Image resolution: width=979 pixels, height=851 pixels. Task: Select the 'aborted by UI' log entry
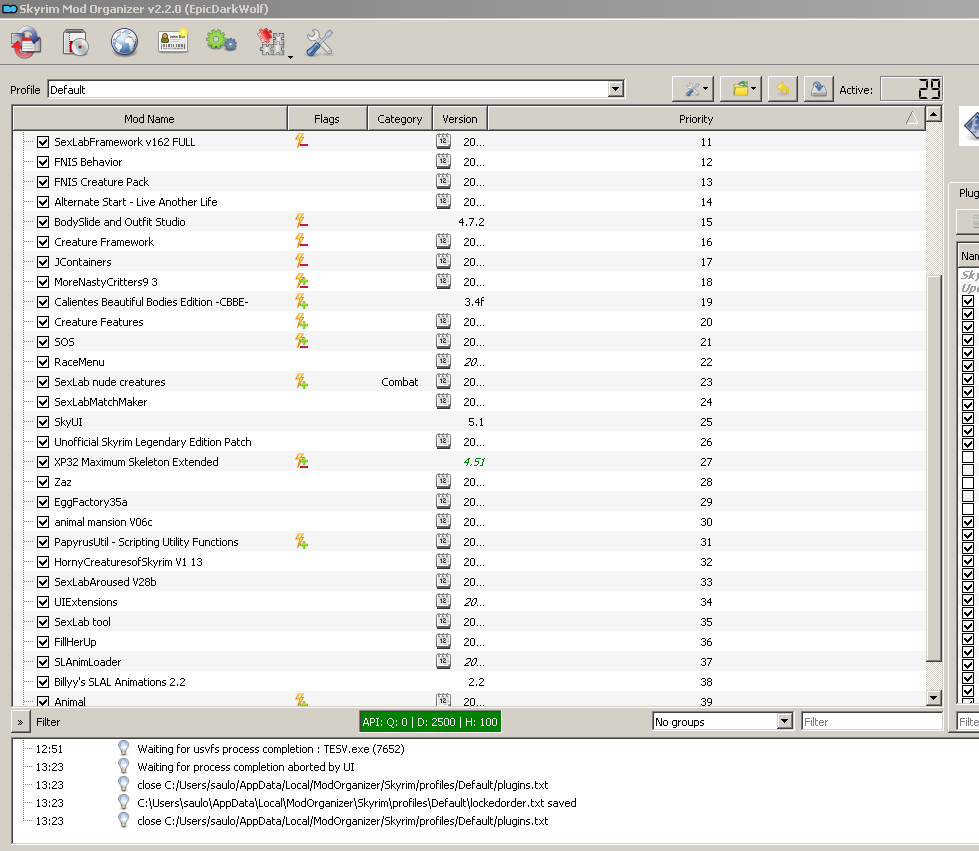pyautogui.click(x=245, y=767)
